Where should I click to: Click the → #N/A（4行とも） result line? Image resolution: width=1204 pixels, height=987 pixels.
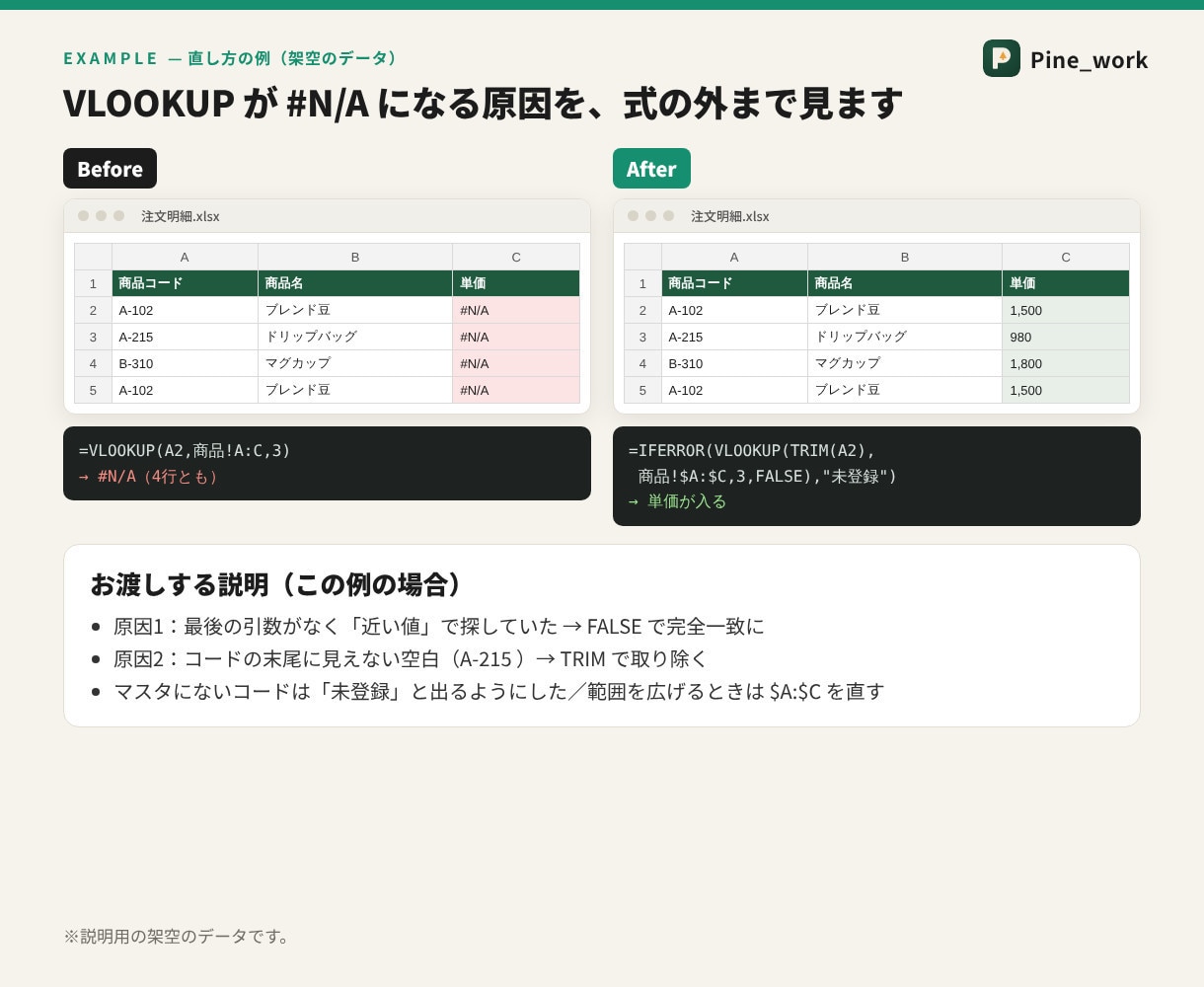click(151, 477)
